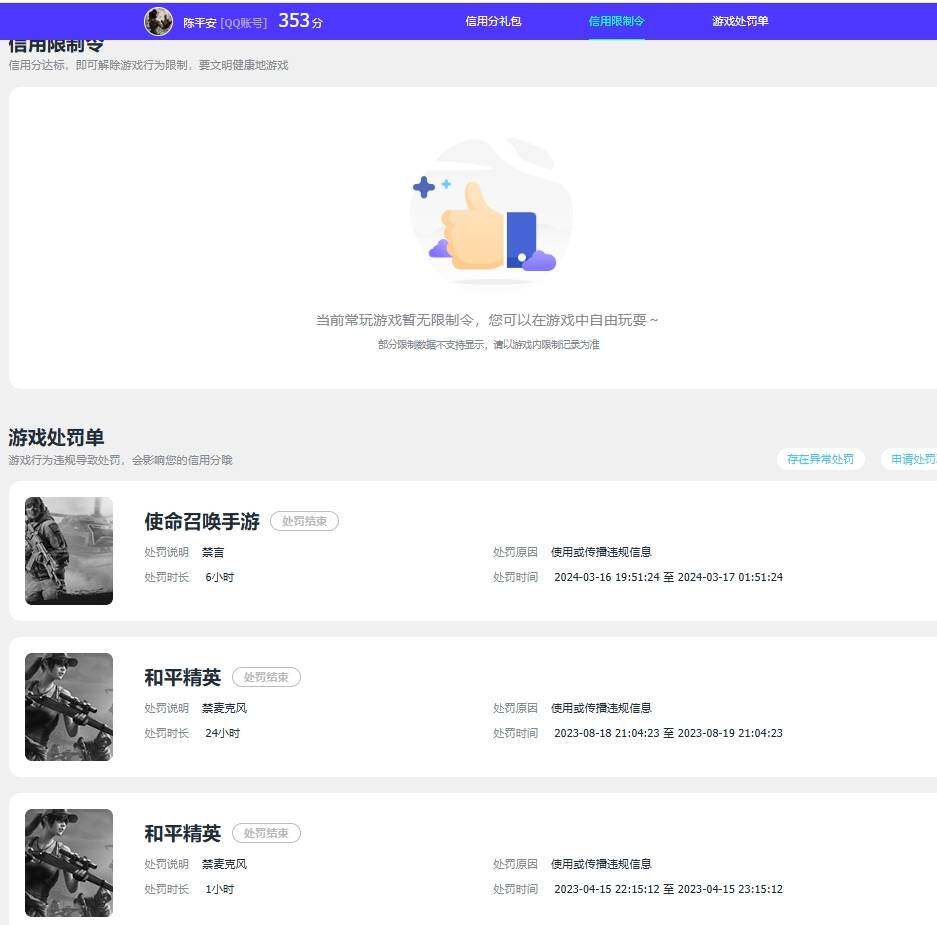Viewport: 937px width, 925px height.
Task: Click the 和平精英 thumbnail with 1小时 penalty
Action: pos(69,863)
